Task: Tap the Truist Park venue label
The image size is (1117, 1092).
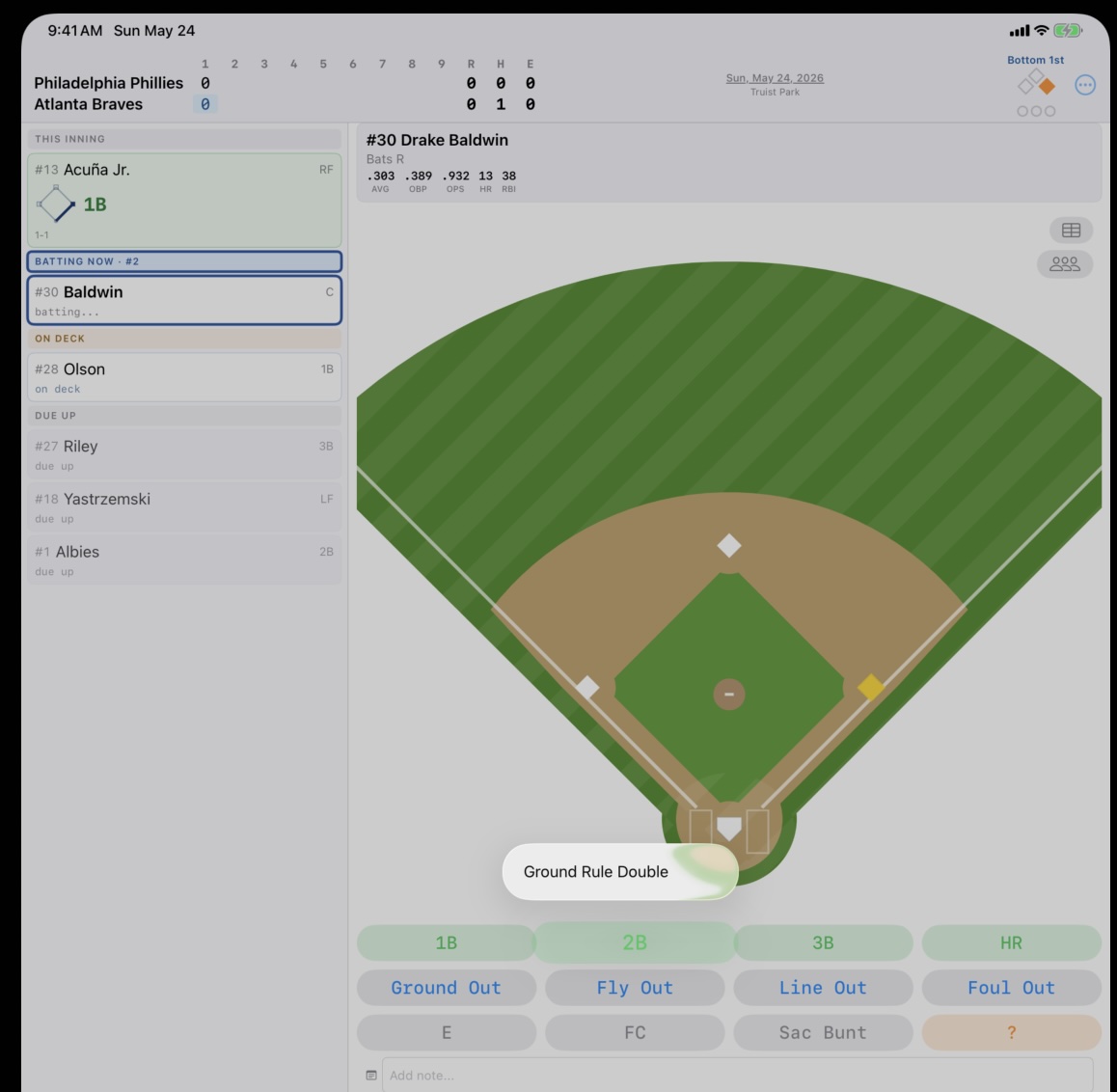Action: point(775,92)
